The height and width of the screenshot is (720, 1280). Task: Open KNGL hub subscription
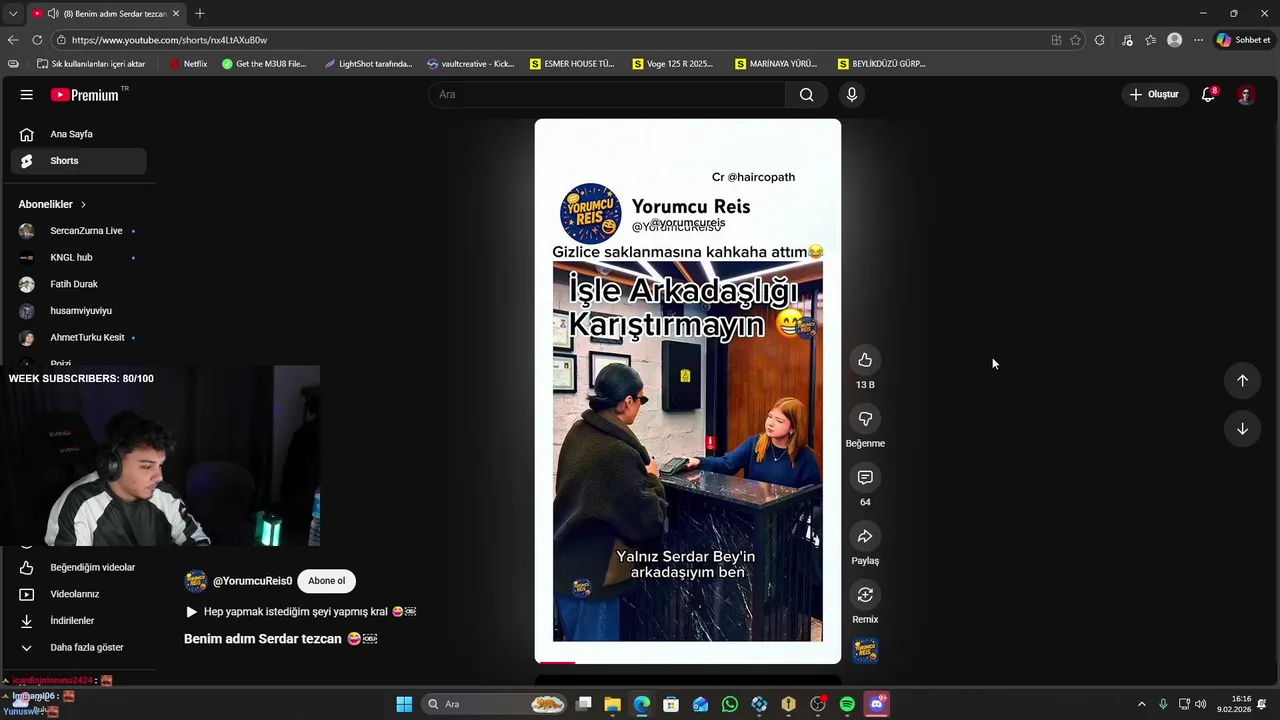click(78, 257)
